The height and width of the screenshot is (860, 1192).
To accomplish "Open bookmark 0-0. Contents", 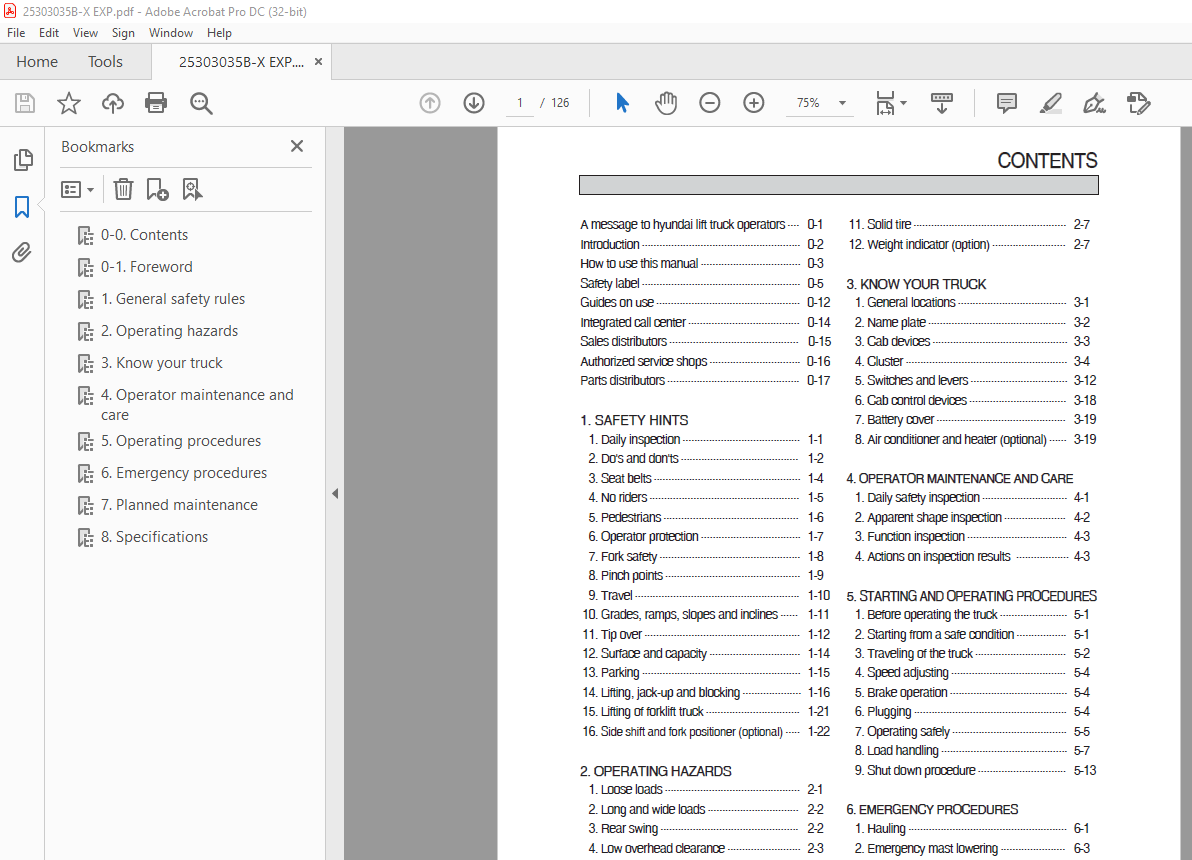I will (x=144, y=235).
